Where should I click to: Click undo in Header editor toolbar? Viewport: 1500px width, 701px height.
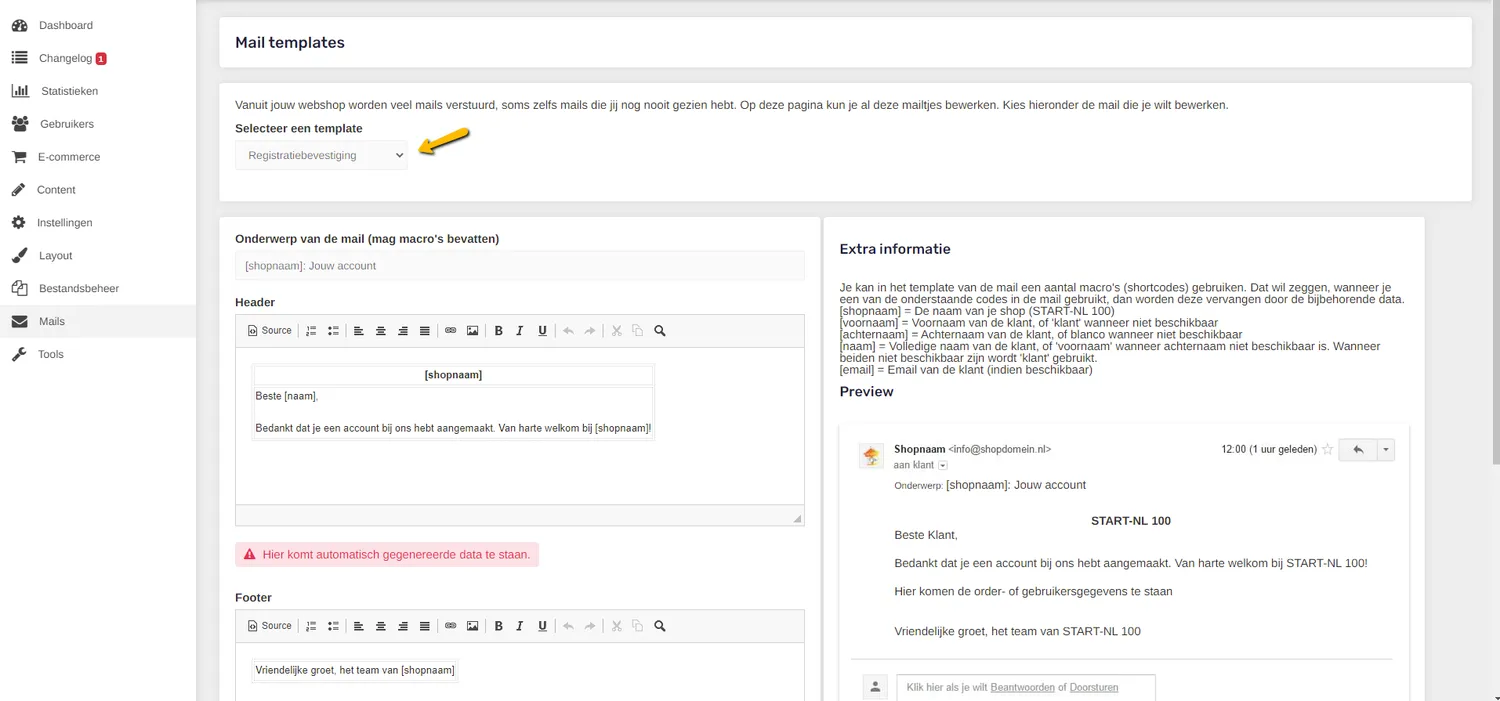pos(568,331)
